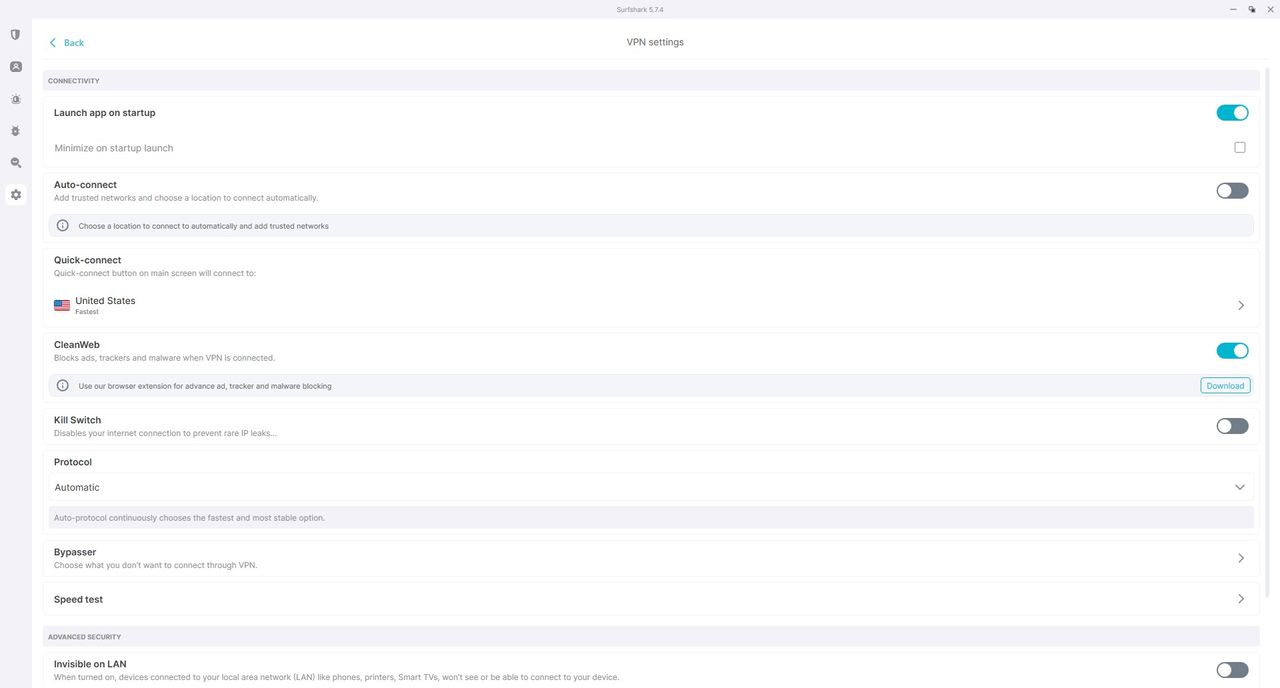The height and width of the screenshot is (688, 1280).
Task: Open Speed test chevron
Action: click(1241, 599)
